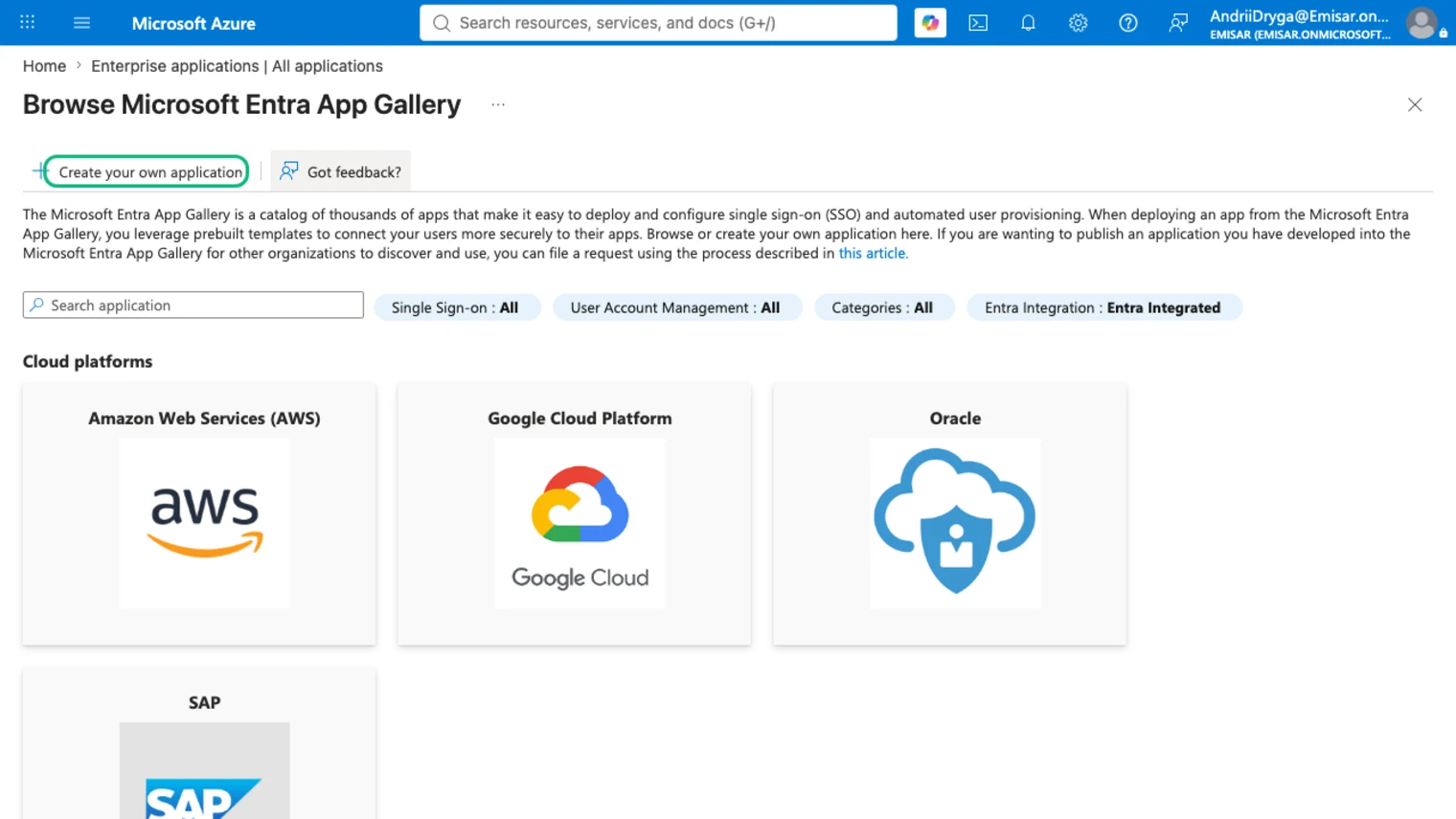Close the App Gallery blade
Viewport: 1456px width, 819px height.
pyautogui.click(x=1415, y=104)
